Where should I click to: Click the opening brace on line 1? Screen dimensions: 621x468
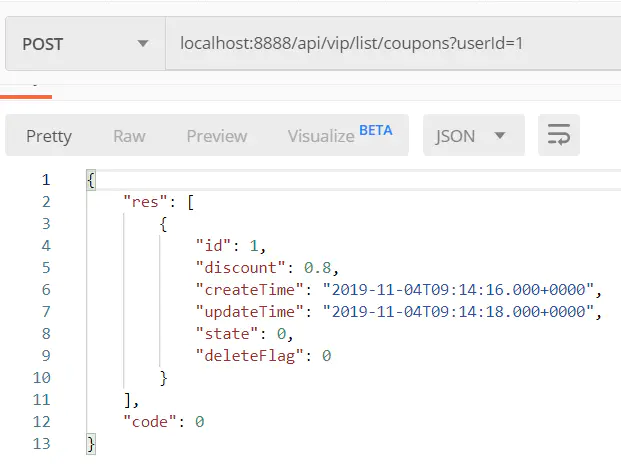91,180
